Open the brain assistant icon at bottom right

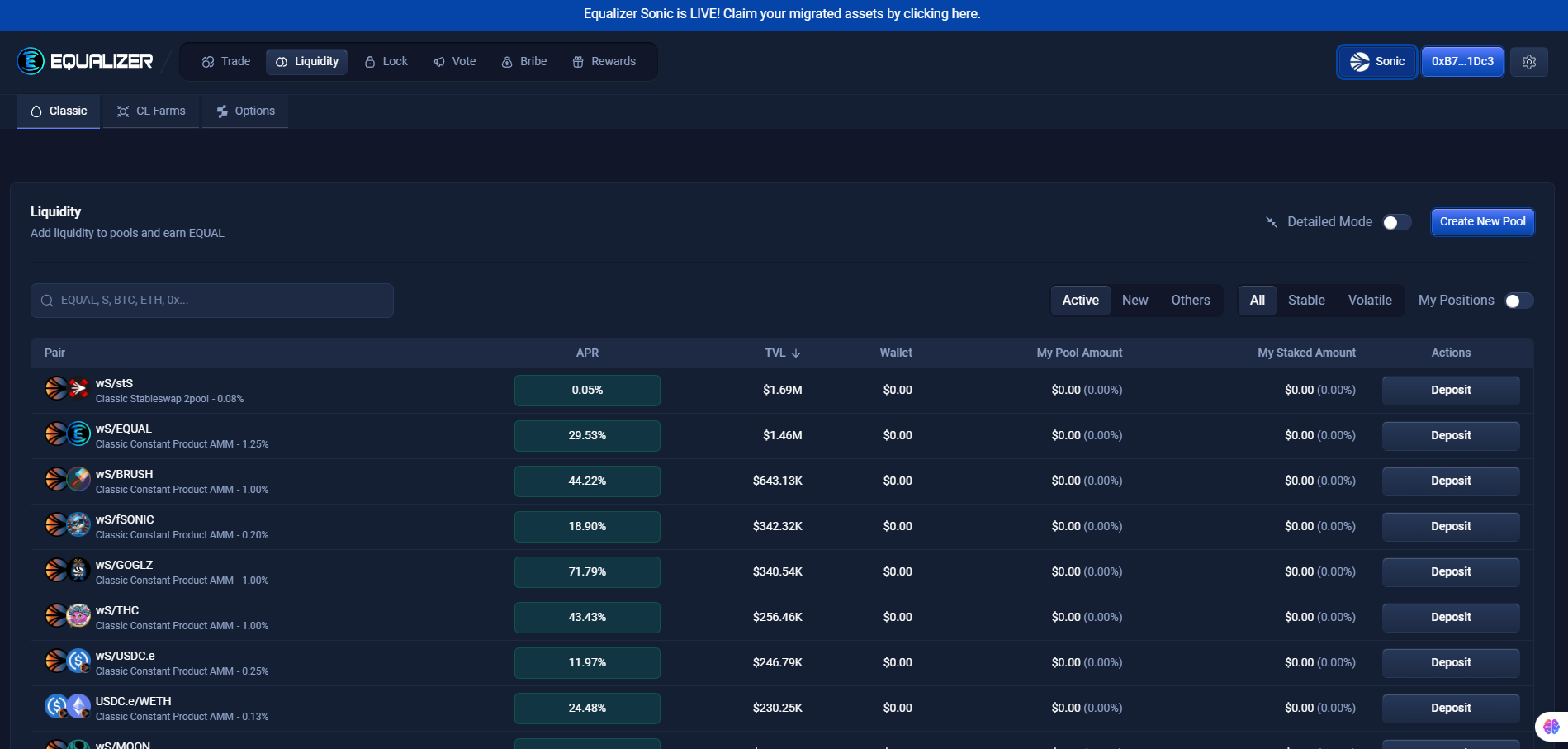point(1551,727)
